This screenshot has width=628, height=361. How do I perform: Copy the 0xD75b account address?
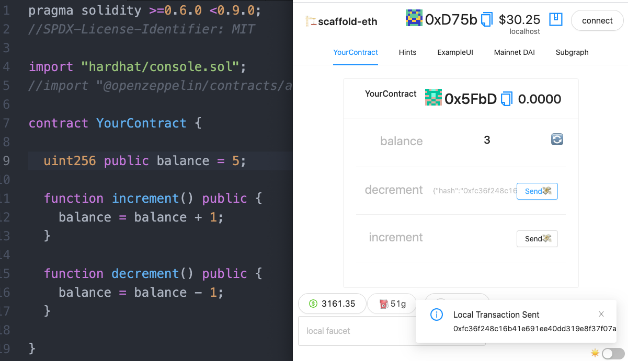click(x=487, y=19)
